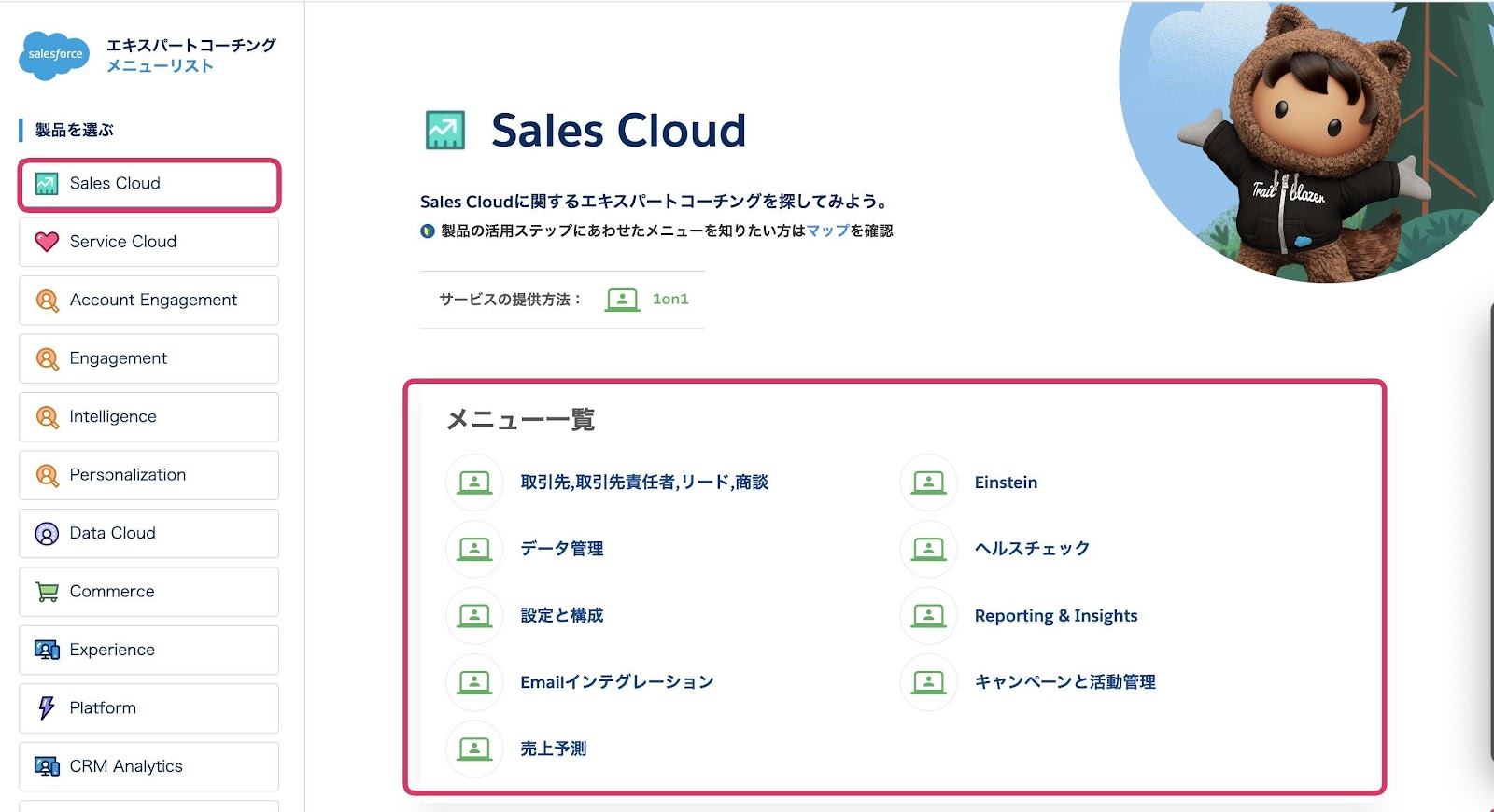Open Platform in the sidebar
This screenshot has width=1494, height=812.
(x=149, y=708)
